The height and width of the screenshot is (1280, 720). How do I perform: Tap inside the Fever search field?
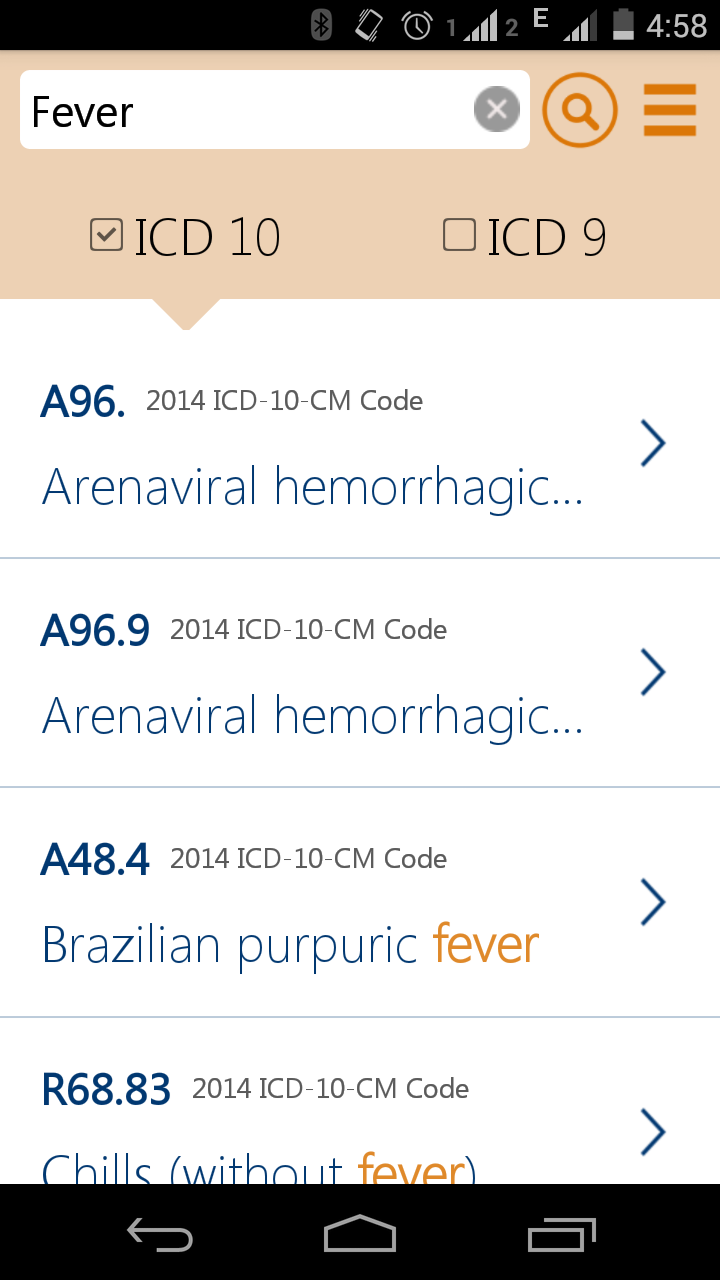[x=250, y=112]
